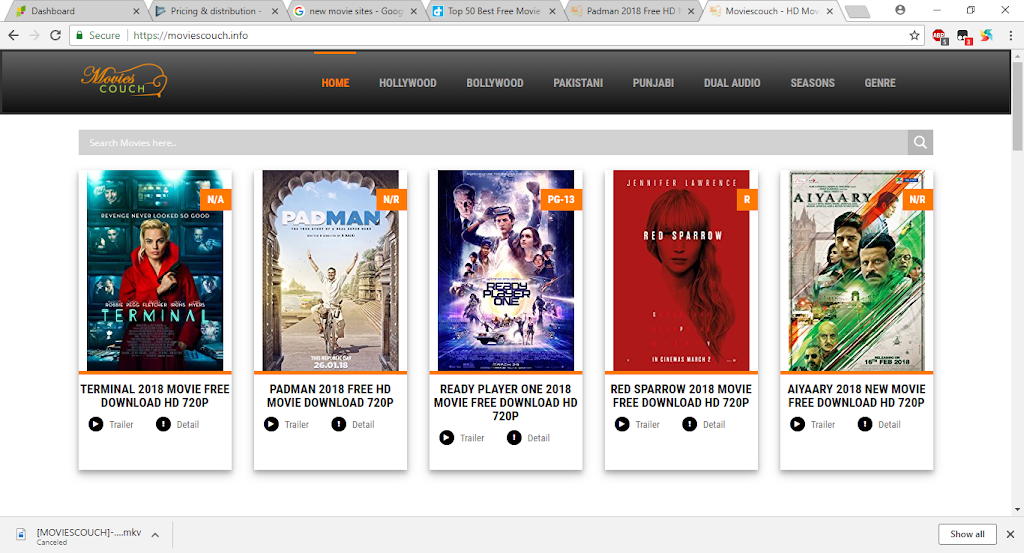Switch to new movie sites Google tab
1024x553 pixels.
pos(355,11)
